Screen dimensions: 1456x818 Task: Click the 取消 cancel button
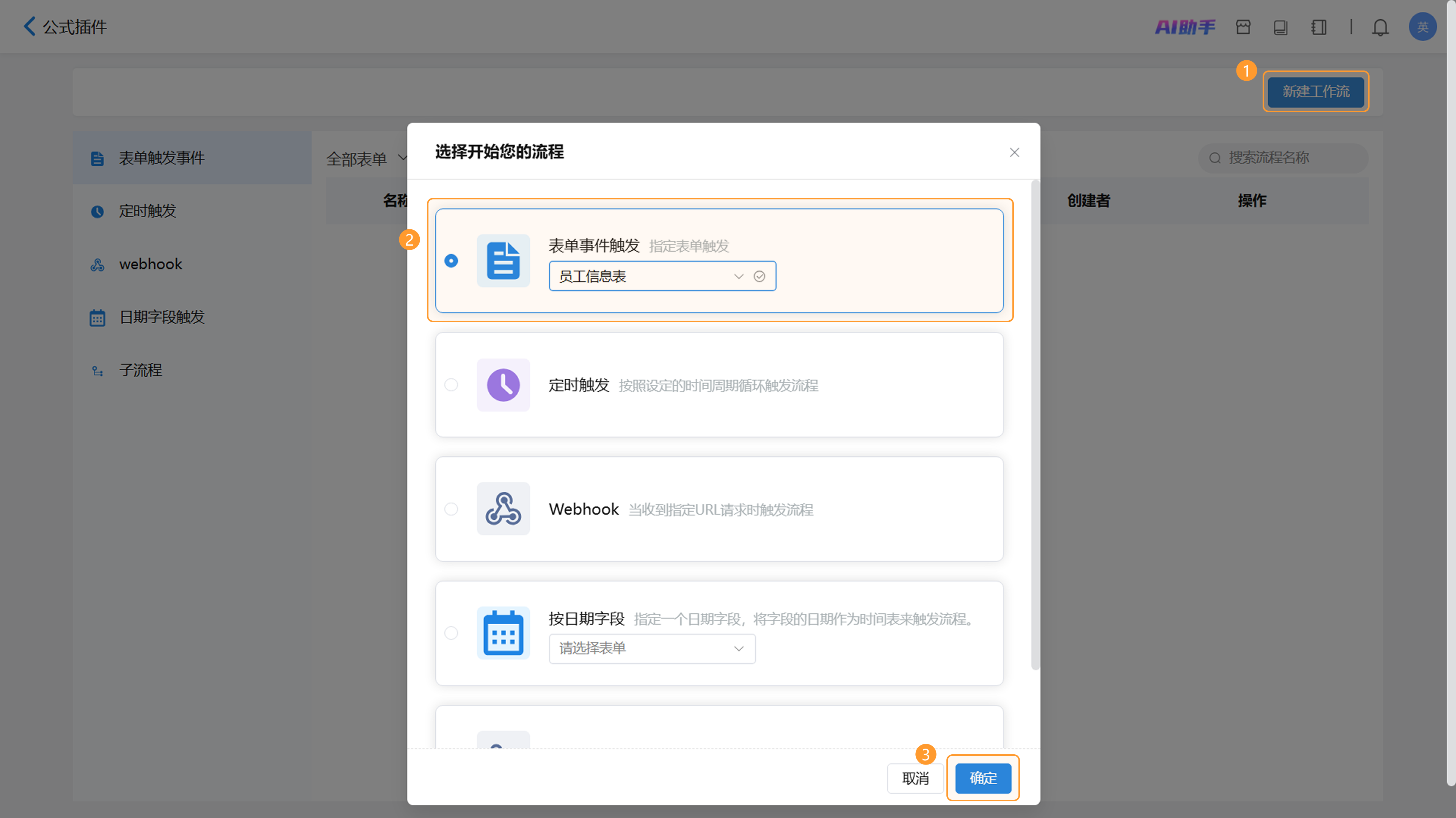(x=915, y=779)
